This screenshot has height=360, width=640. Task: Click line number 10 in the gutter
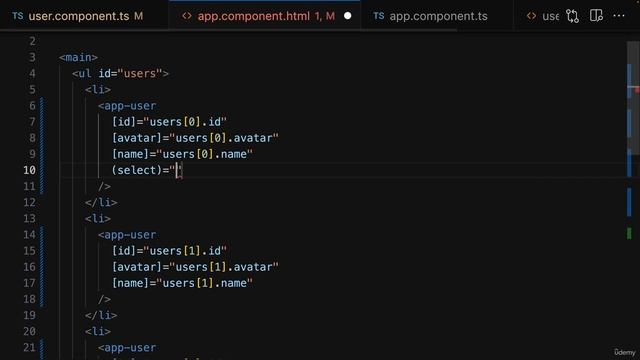29,170
